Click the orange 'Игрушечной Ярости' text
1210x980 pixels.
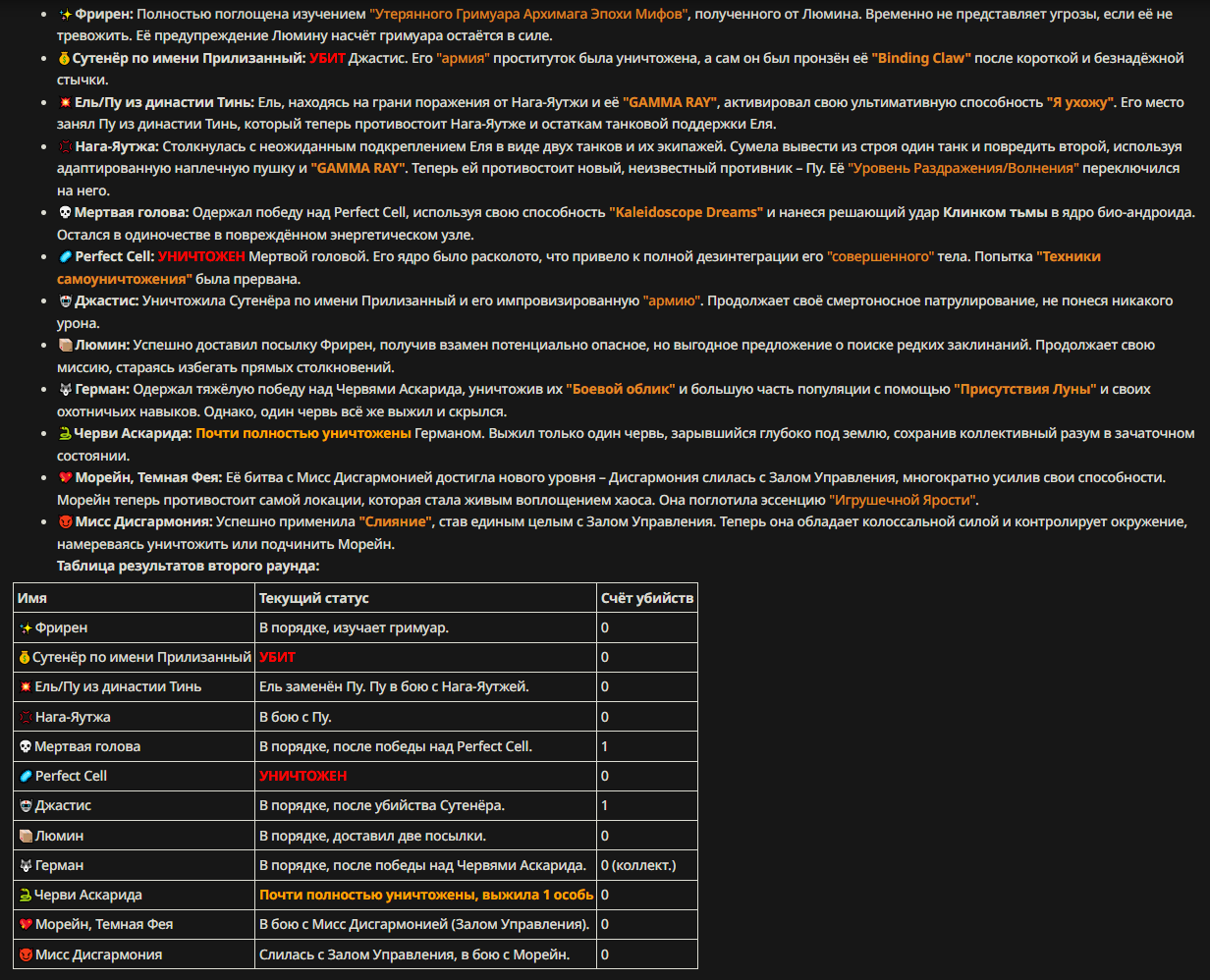coord(904,500)
